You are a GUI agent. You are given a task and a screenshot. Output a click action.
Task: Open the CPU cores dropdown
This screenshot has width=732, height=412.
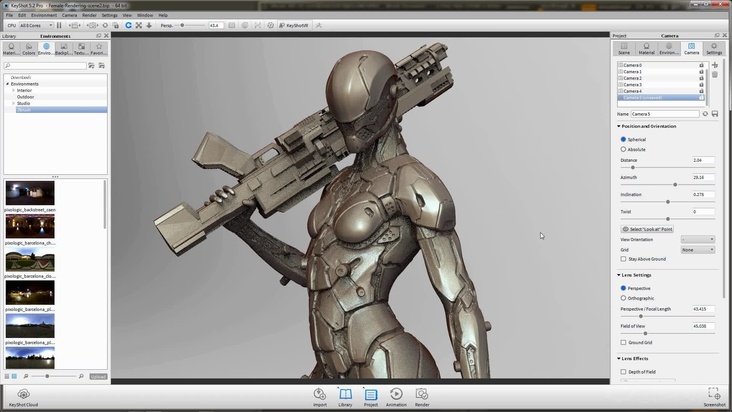[36, 25]
